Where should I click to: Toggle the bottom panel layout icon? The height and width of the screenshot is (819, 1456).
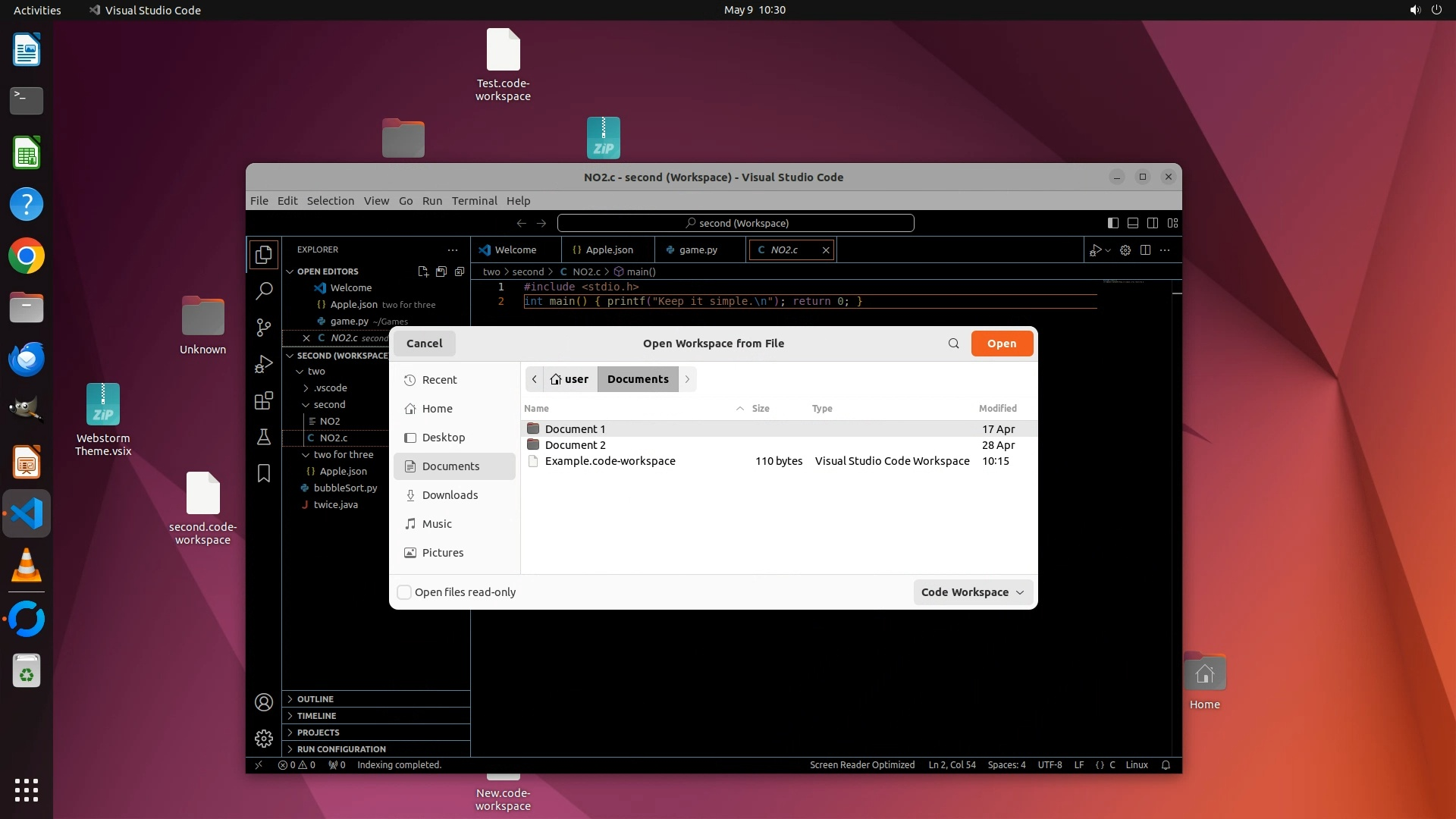1132,223
